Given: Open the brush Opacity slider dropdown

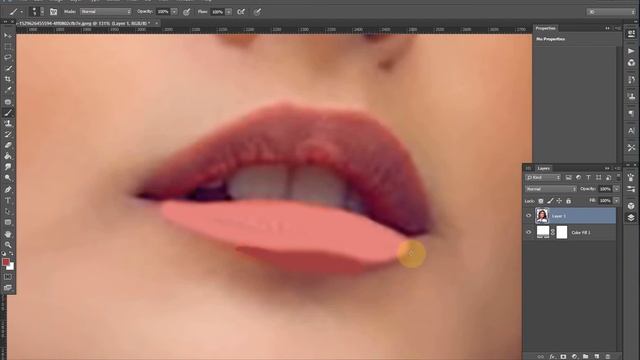Looking at the screenshot, I should point(175,12).
